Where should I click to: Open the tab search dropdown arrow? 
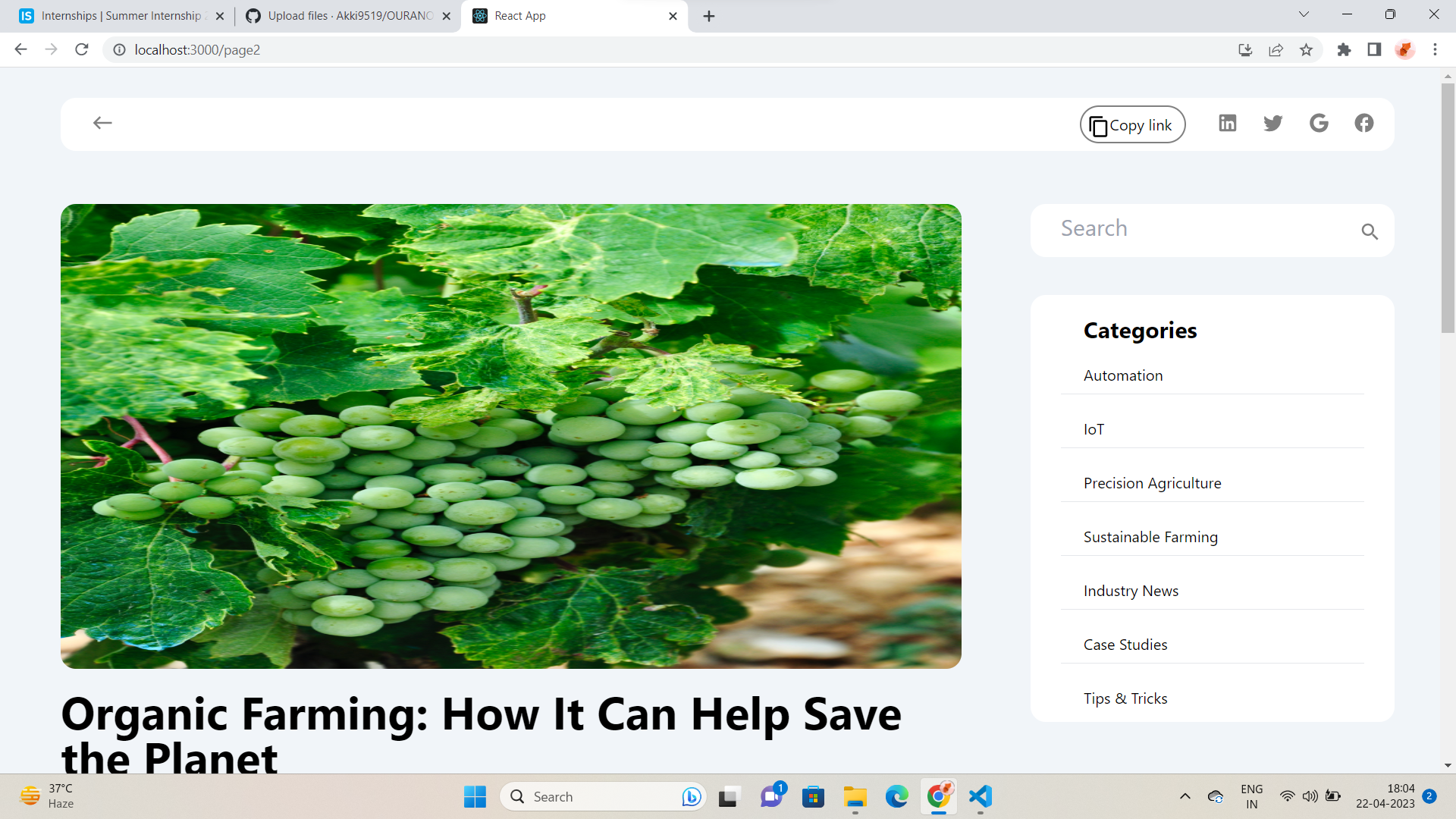(x=1304, y=14)
